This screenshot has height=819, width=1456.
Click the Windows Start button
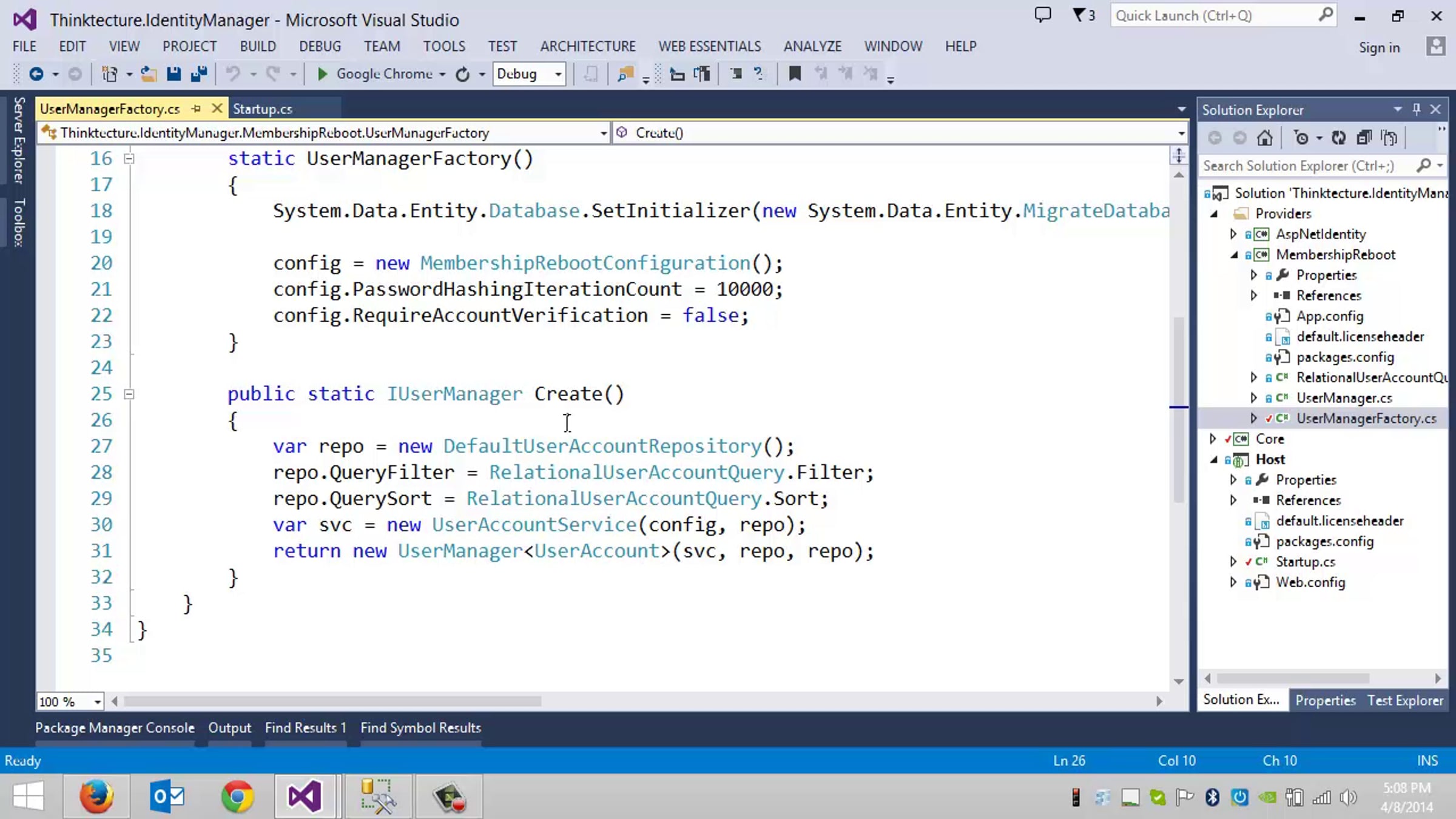click(x=28, y=796)
